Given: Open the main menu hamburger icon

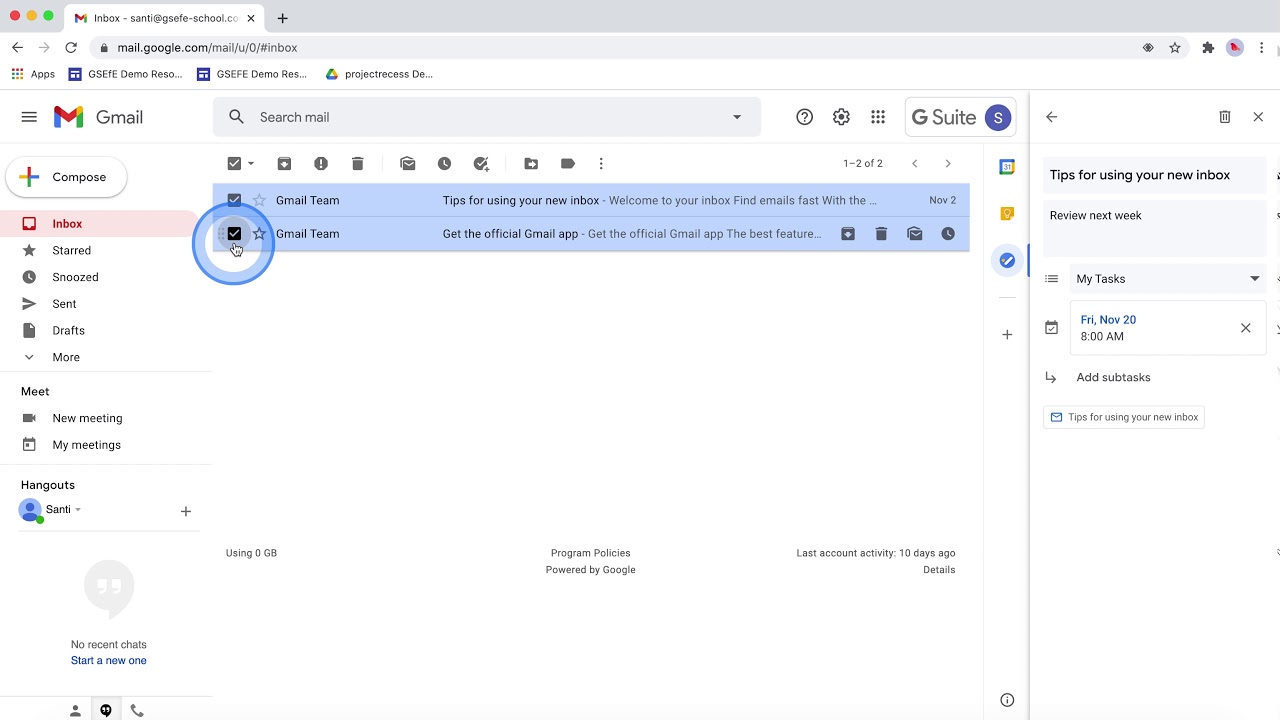Looking at the screenshot, I should [x=29, y=117].
